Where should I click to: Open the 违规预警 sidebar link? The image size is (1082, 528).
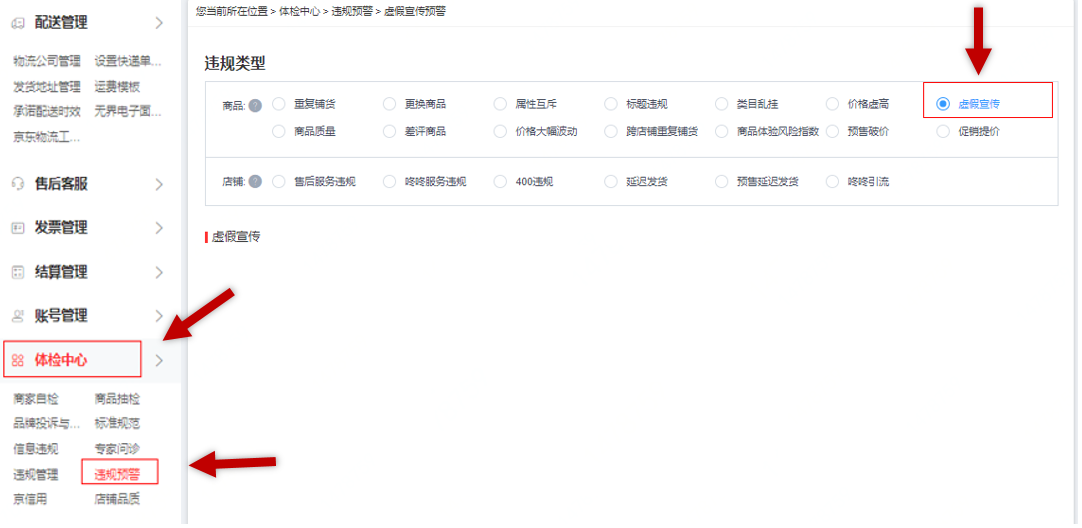[117, 474]
